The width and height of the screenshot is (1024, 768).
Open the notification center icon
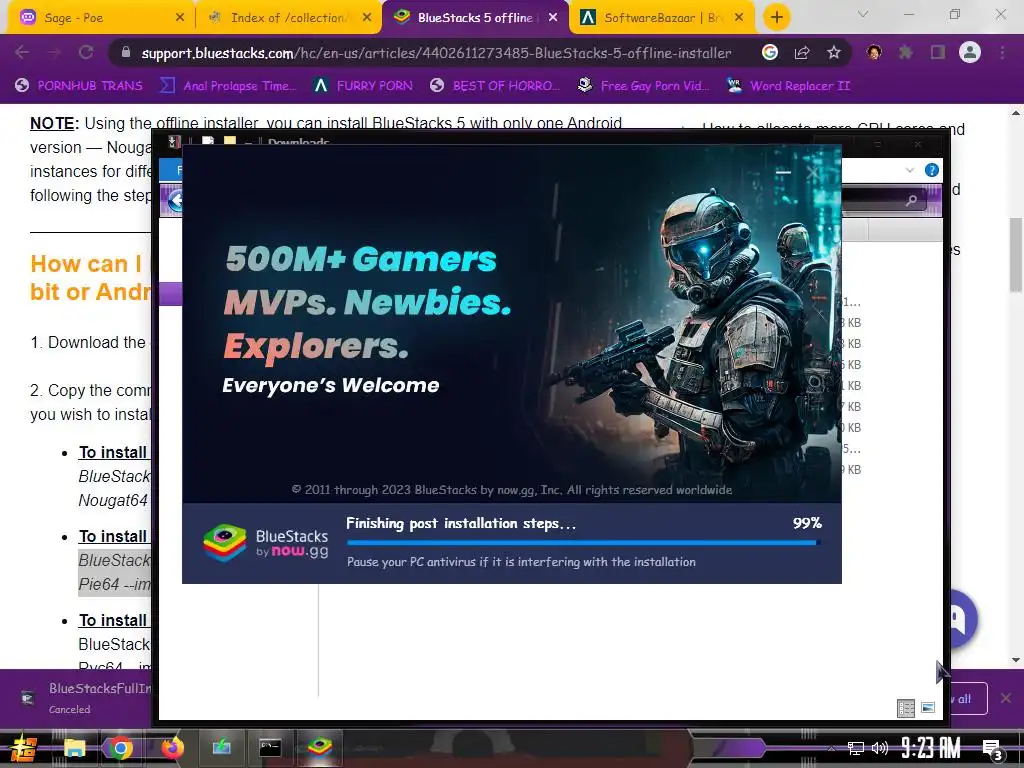click(992, 750)
